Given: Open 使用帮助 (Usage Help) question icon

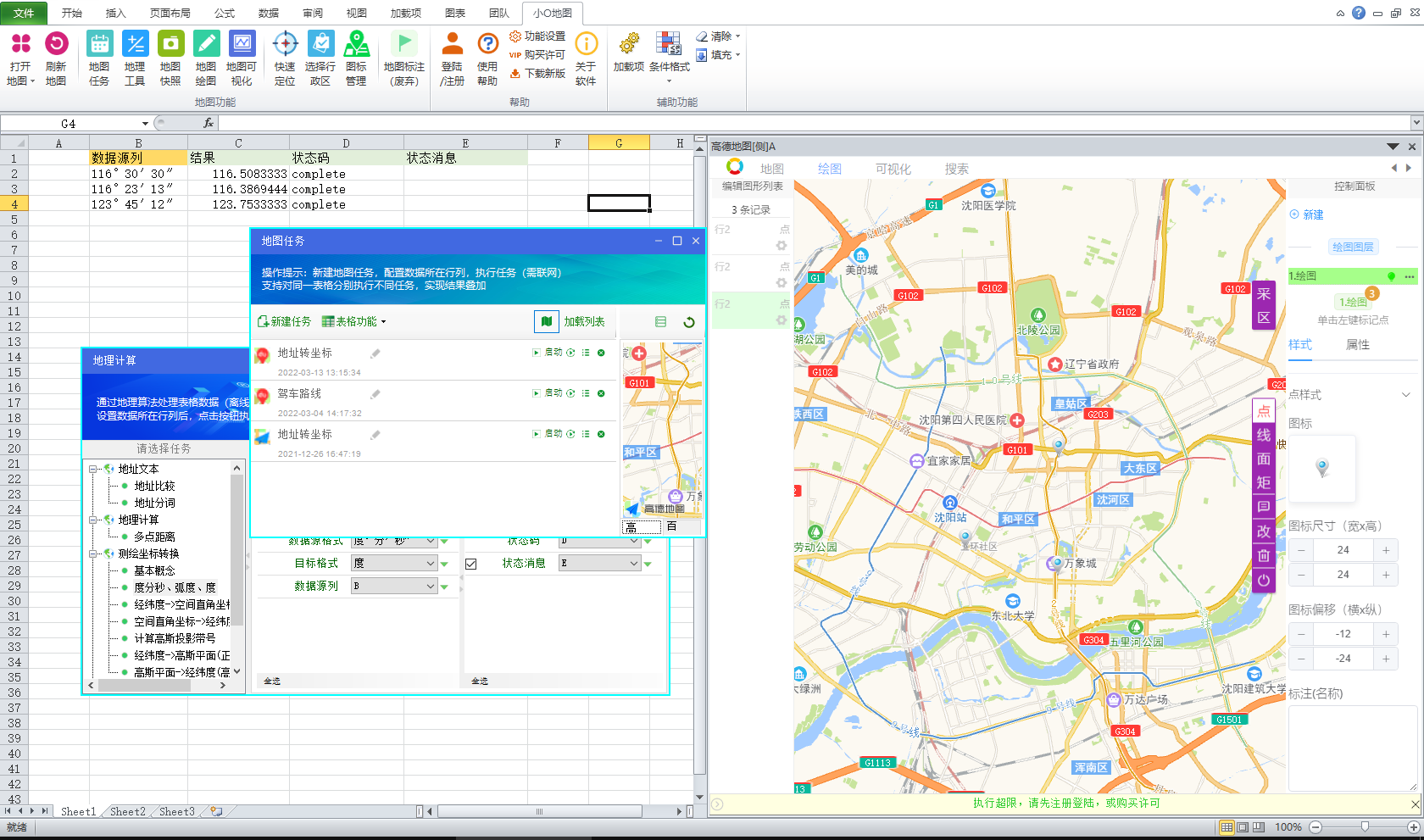Looking at the screenshot, I should [x=487, y=43].
